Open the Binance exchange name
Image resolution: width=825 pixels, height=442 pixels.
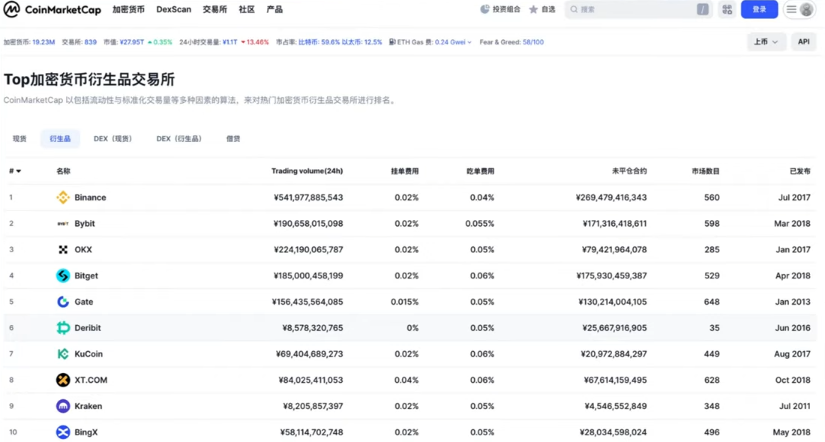[90, 197]
